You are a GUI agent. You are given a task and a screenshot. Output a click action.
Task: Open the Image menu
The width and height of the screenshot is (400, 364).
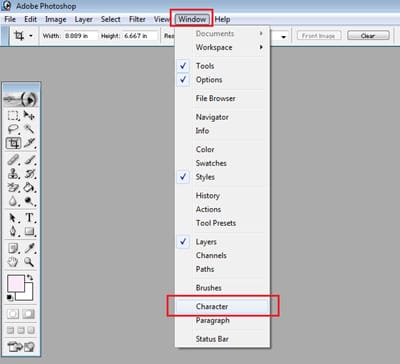tap(56, 19)
